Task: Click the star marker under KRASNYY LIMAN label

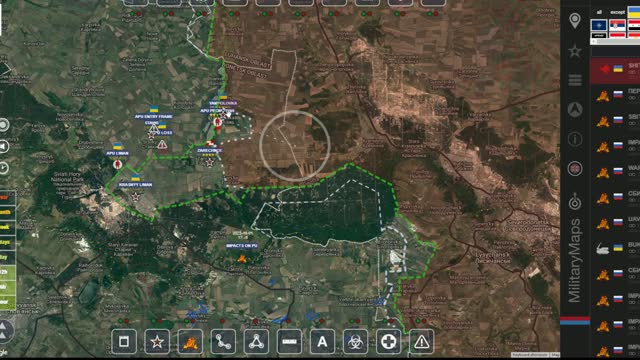Action: (136, 197)
